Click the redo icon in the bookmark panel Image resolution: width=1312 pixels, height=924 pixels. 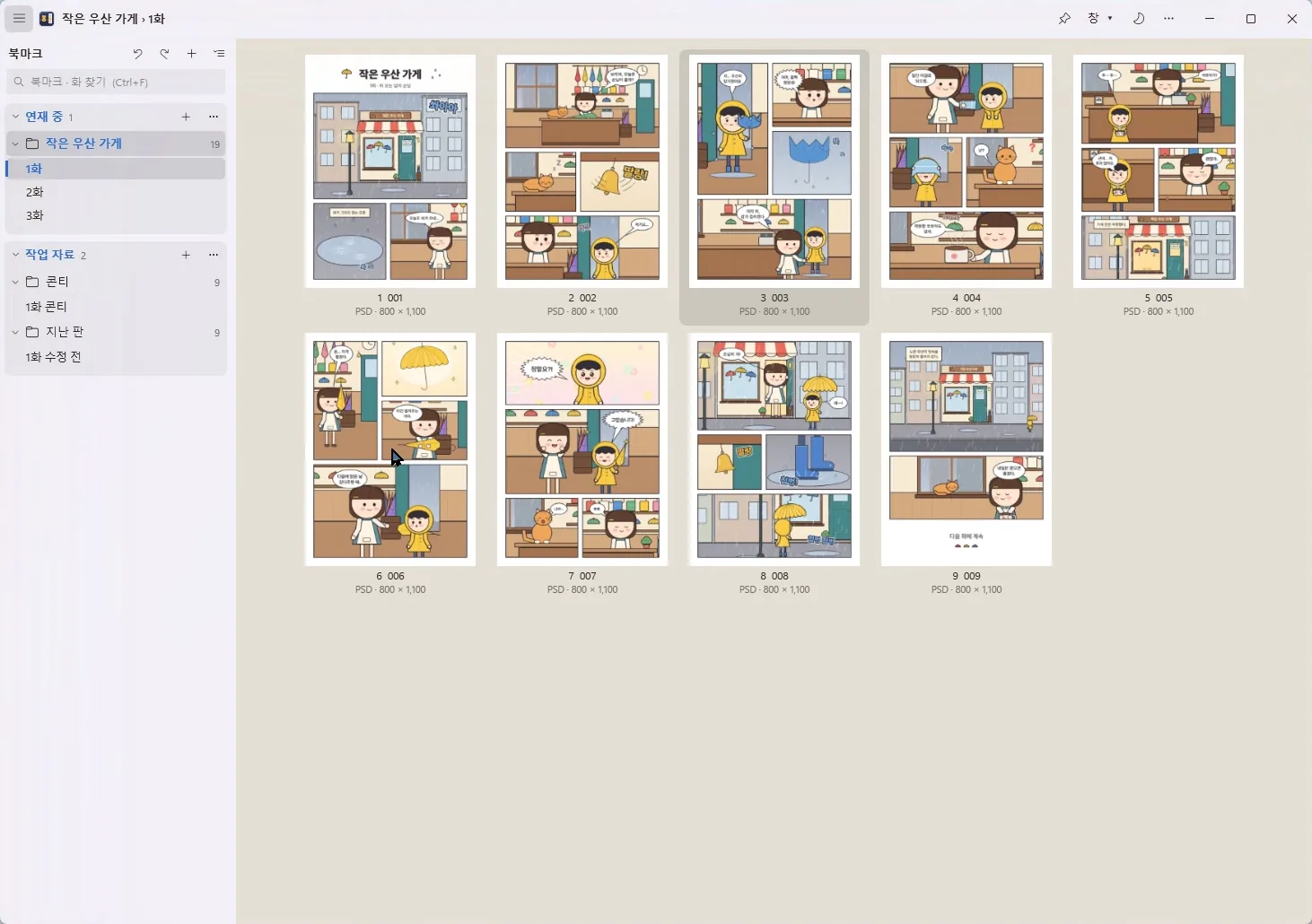coord(164,54)
